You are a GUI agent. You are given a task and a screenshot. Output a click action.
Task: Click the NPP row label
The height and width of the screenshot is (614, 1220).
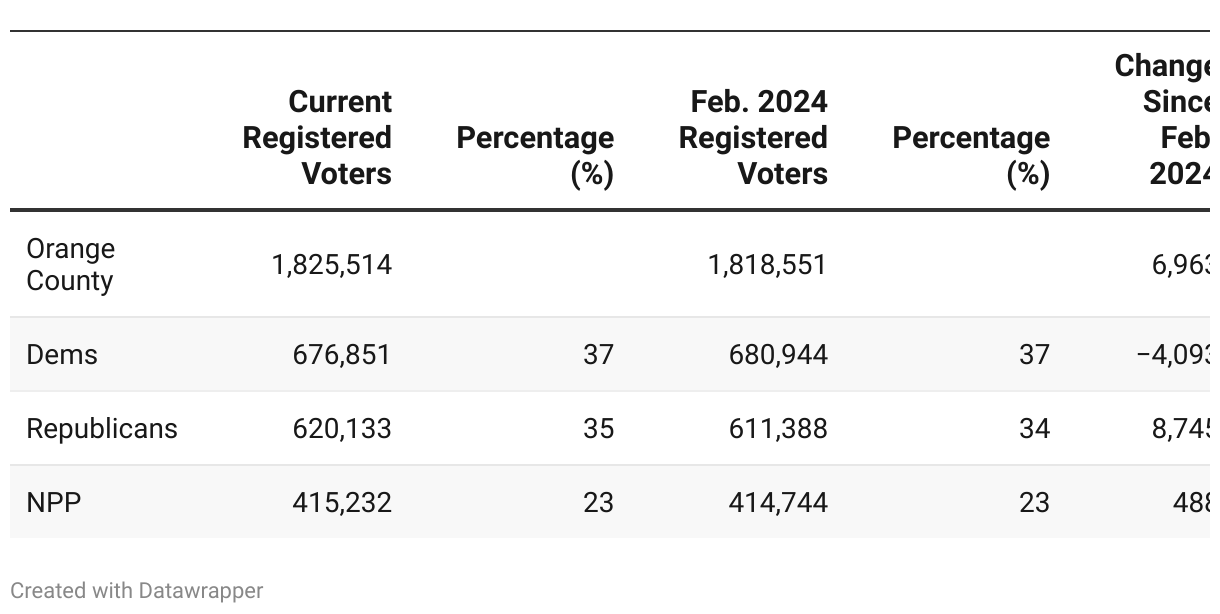[x=54, y=502]
